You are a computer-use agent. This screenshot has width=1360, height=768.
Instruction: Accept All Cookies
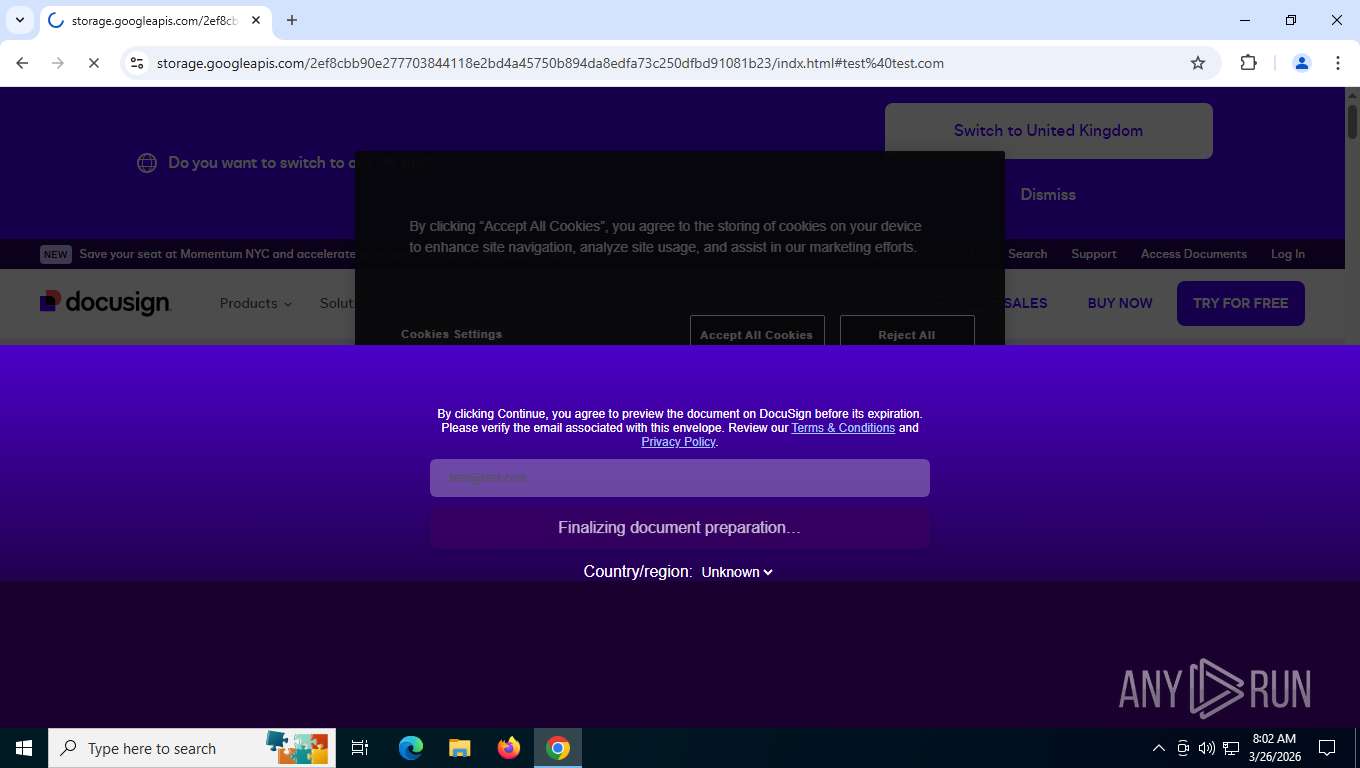point(757,332)
